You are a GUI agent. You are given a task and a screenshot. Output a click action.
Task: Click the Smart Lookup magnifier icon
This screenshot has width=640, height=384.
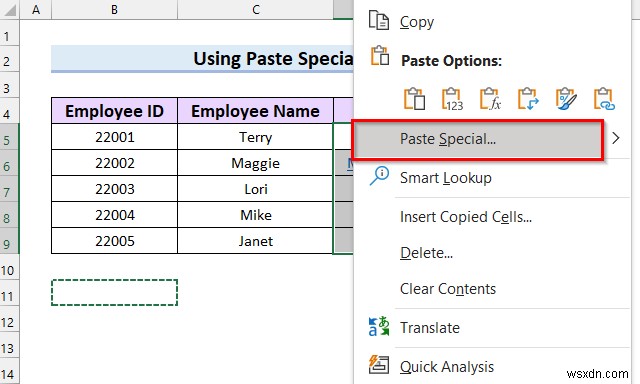click(x=379, y=176)
